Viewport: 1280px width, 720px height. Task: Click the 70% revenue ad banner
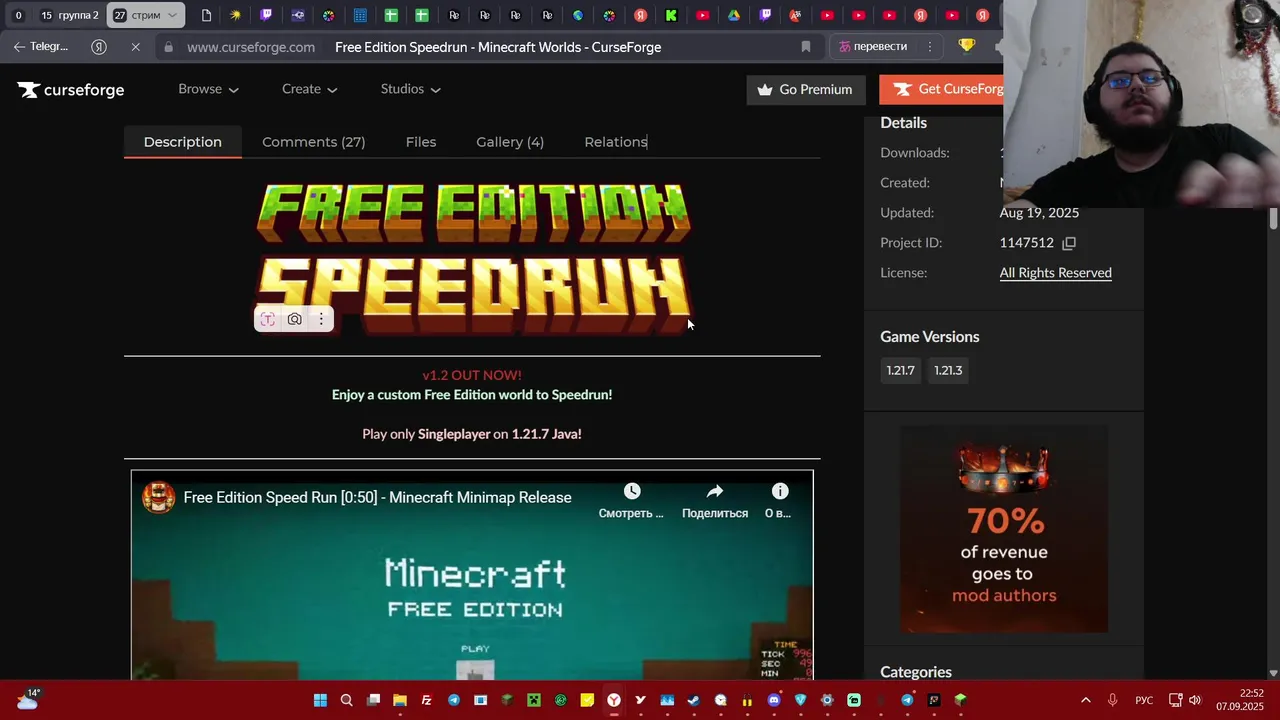tap(1004, 530)
